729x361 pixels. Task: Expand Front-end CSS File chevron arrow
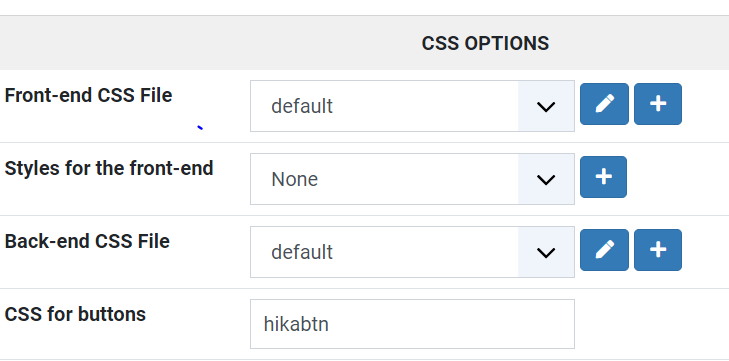click(x=546, y=107)
